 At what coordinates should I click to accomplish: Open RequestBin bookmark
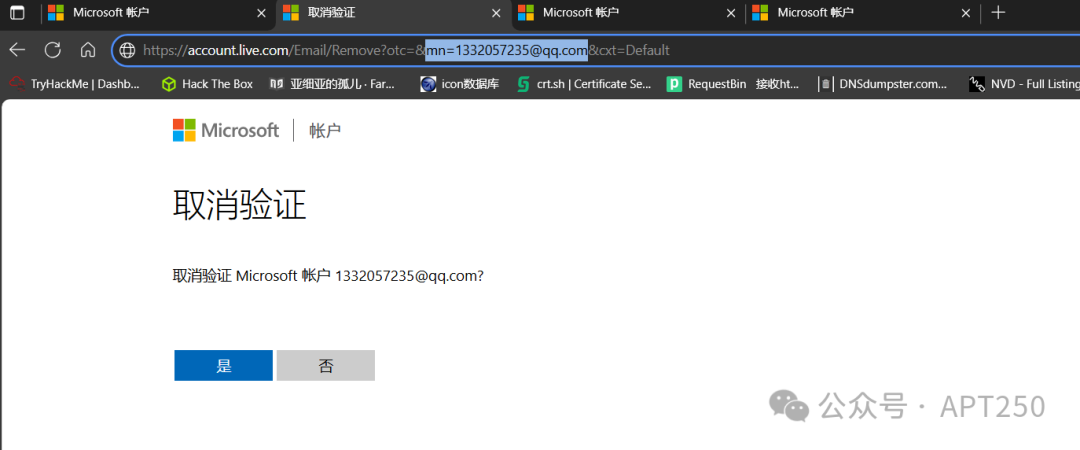[x=733, y=84]
